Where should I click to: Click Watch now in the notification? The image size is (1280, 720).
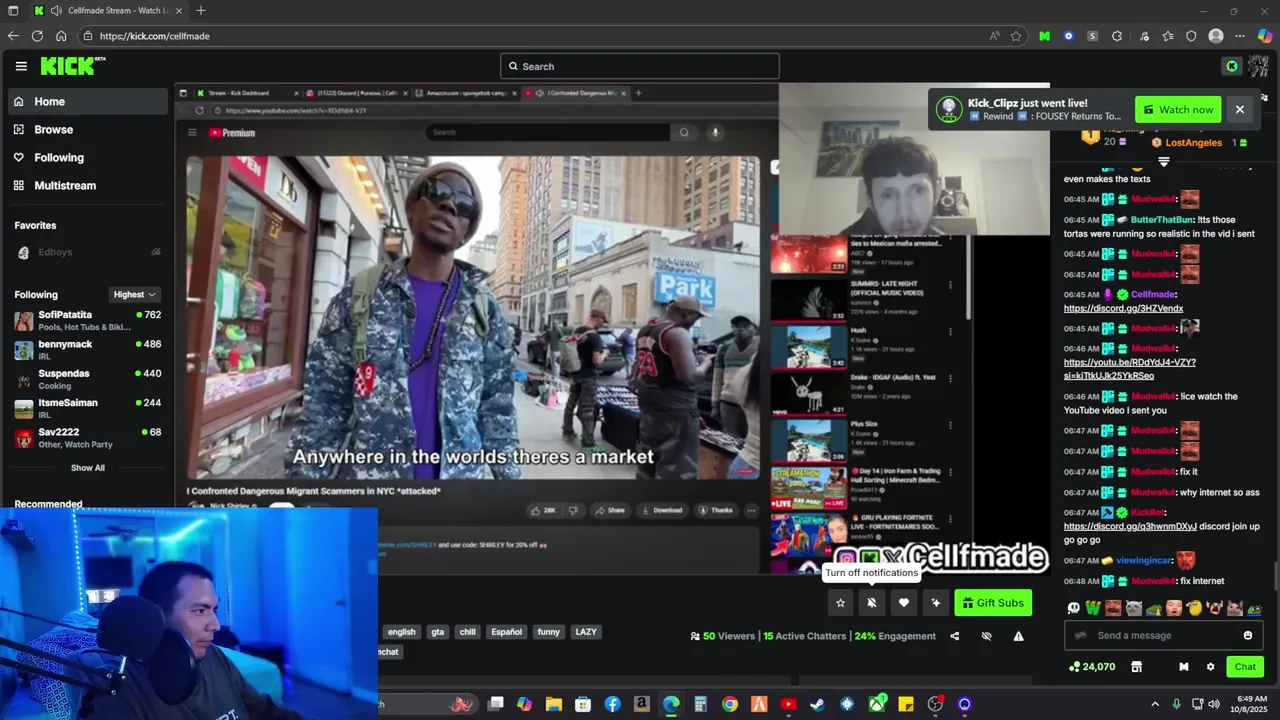pos(1178,109)
